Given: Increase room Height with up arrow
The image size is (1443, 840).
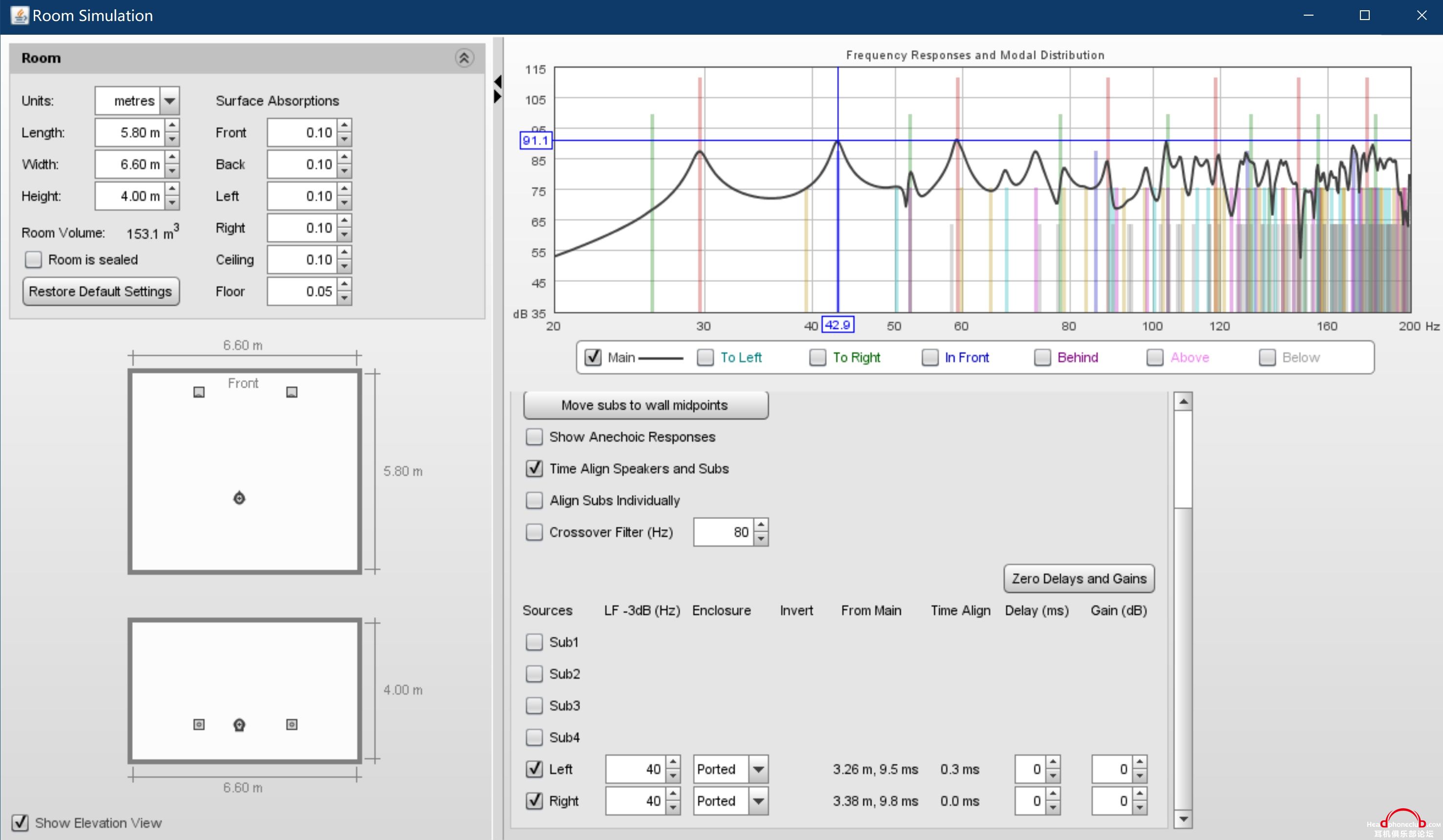Looking at the screenshot, I should (172, 190).
